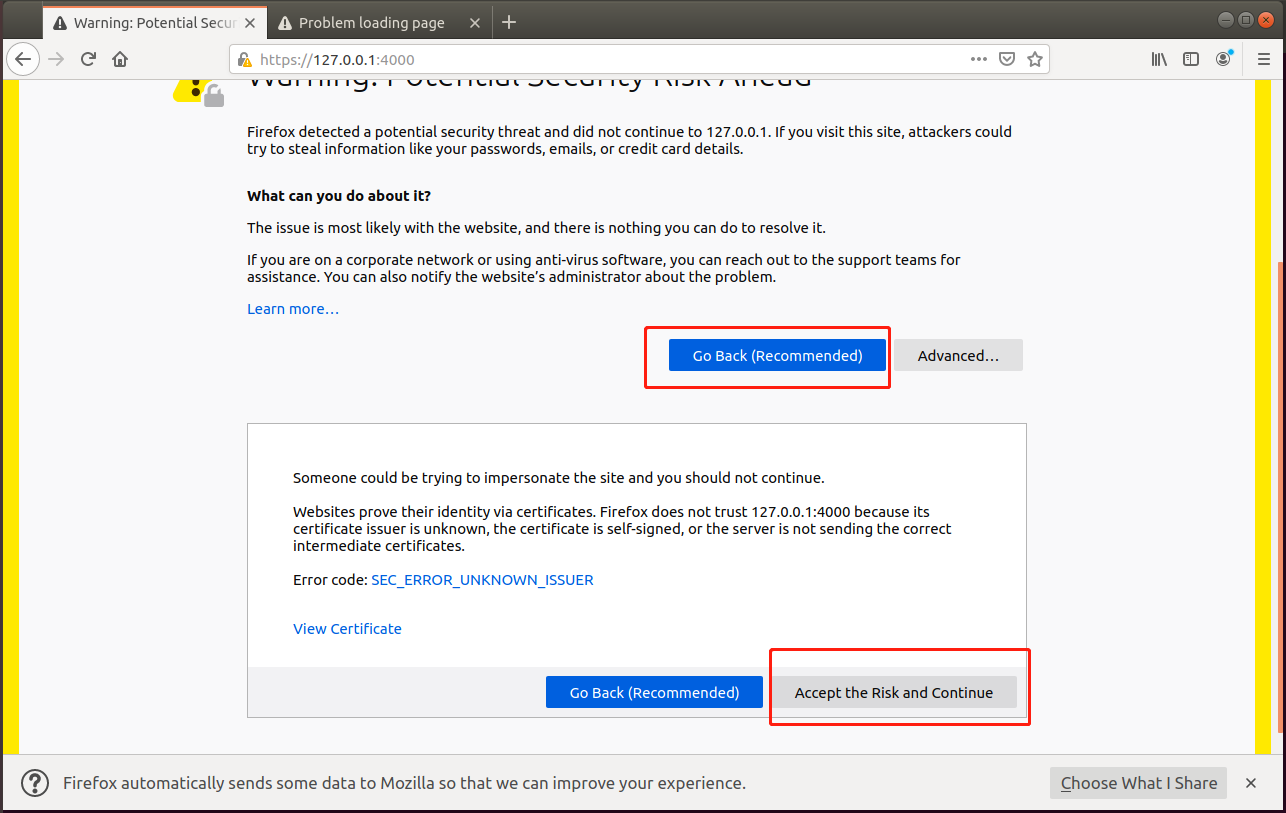Open a new tab with plus button
The width and height of the screenshot is (1286, 813).
coord(509,22)
